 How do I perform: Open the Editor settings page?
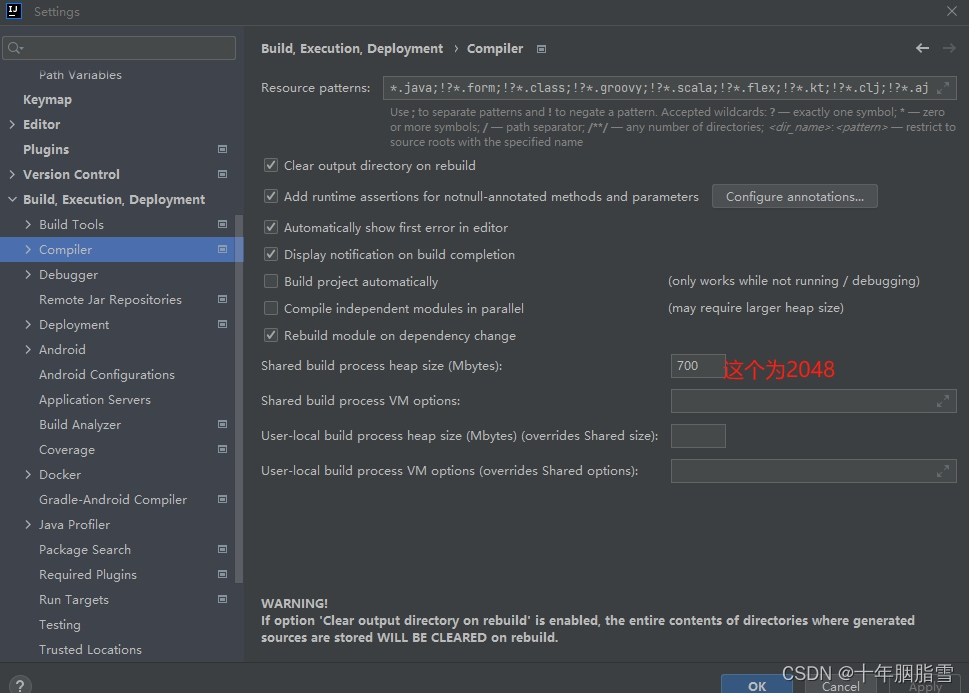pyautogui.click(x=42, y=124)
